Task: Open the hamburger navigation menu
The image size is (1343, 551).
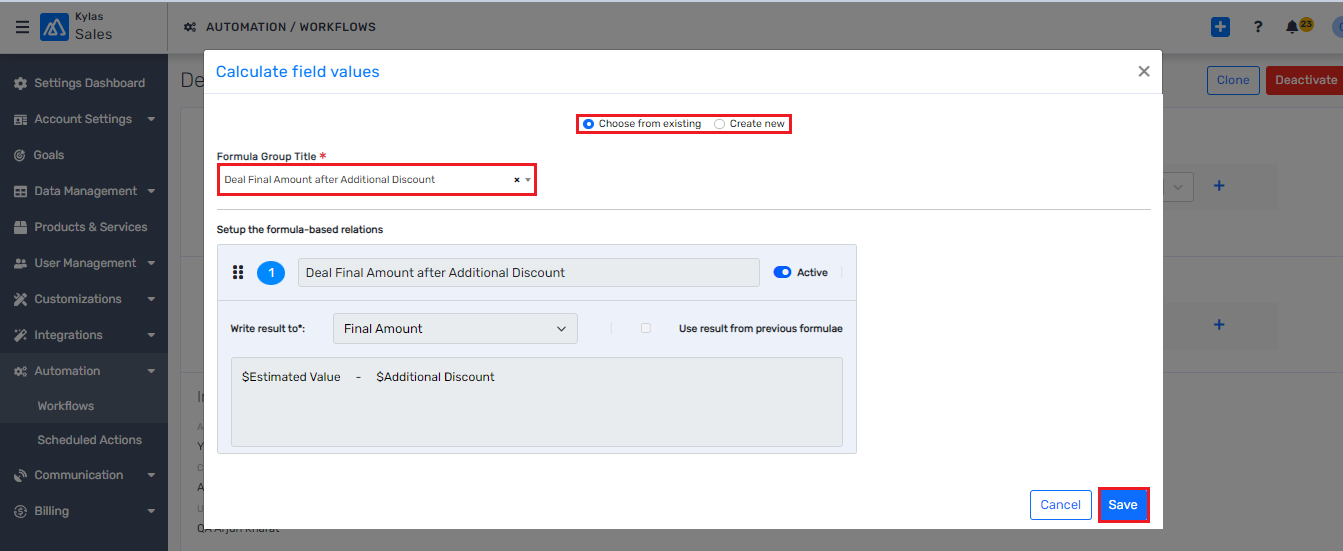Action: [22, 27]
